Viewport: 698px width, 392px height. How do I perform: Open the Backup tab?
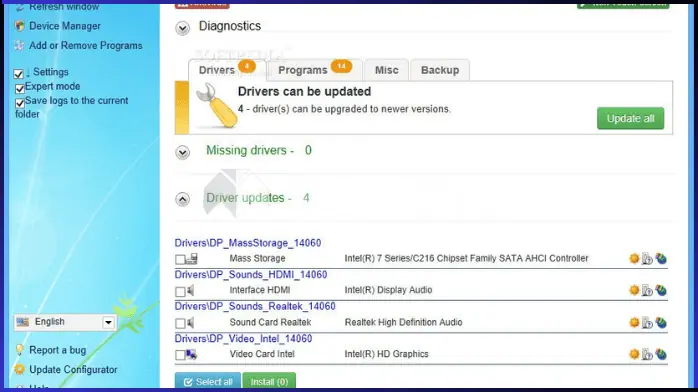coord(440,70)
